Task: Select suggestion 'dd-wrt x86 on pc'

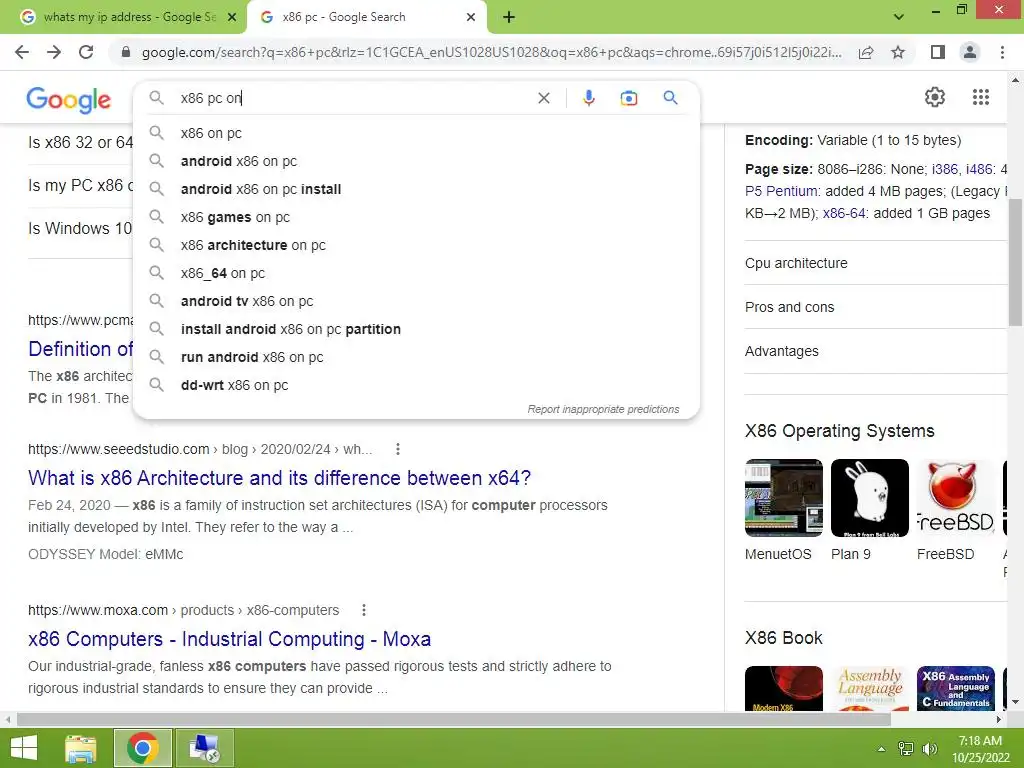Action: pyautogui.click(x=416, y=385)
